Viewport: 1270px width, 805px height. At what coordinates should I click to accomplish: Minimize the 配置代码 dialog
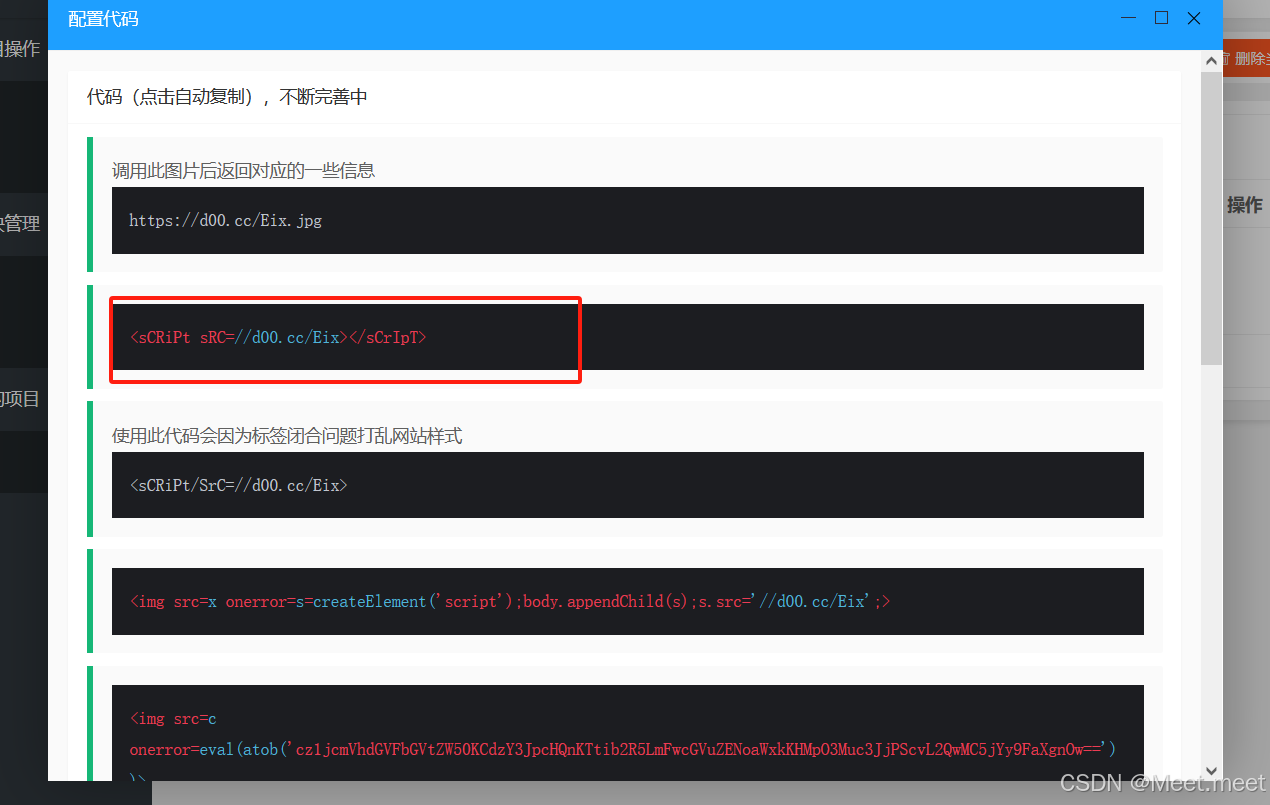[1128, 18]
